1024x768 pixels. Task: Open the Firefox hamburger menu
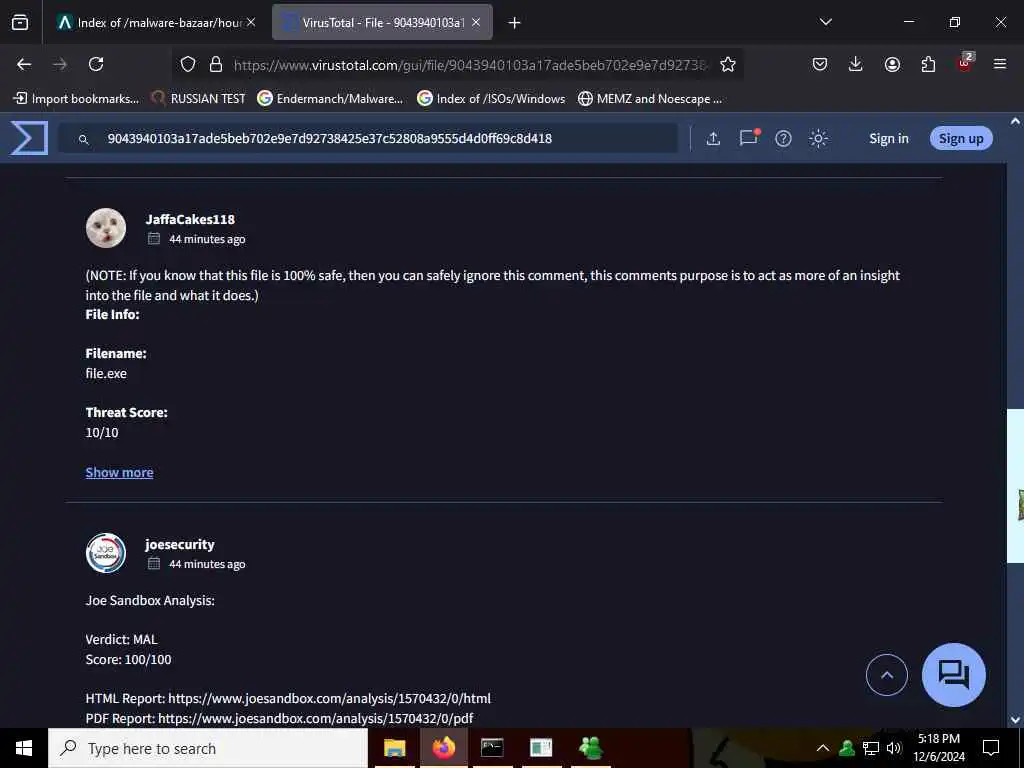(x=1000, y=64)
